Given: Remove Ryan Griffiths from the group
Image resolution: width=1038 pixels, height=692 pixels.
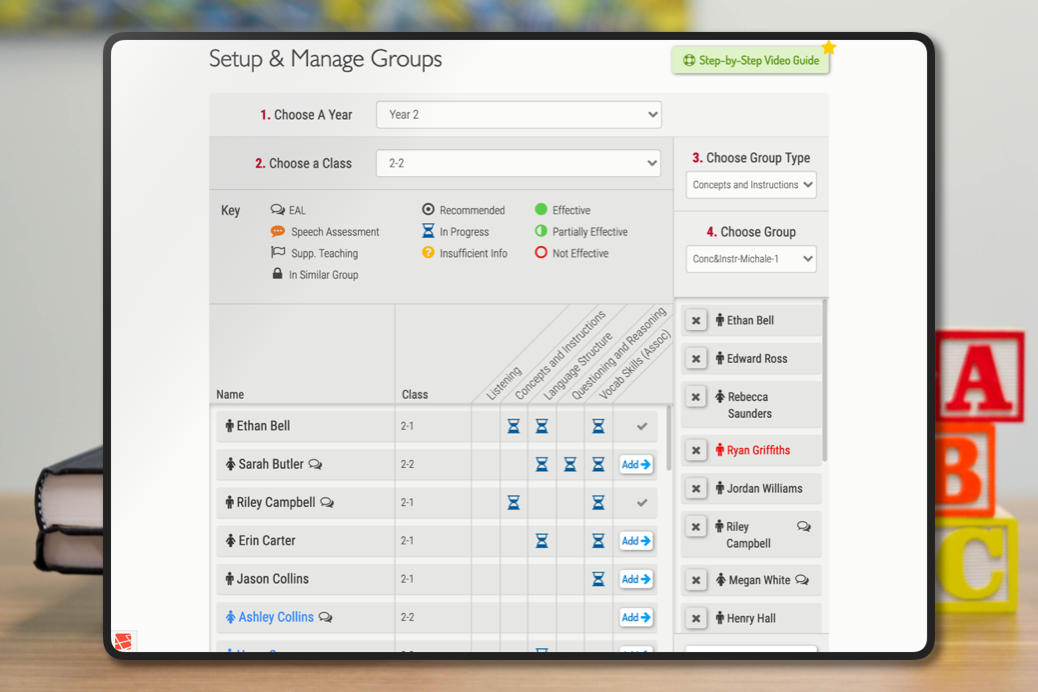Looking at the screenshot, I should pos(696,451).
